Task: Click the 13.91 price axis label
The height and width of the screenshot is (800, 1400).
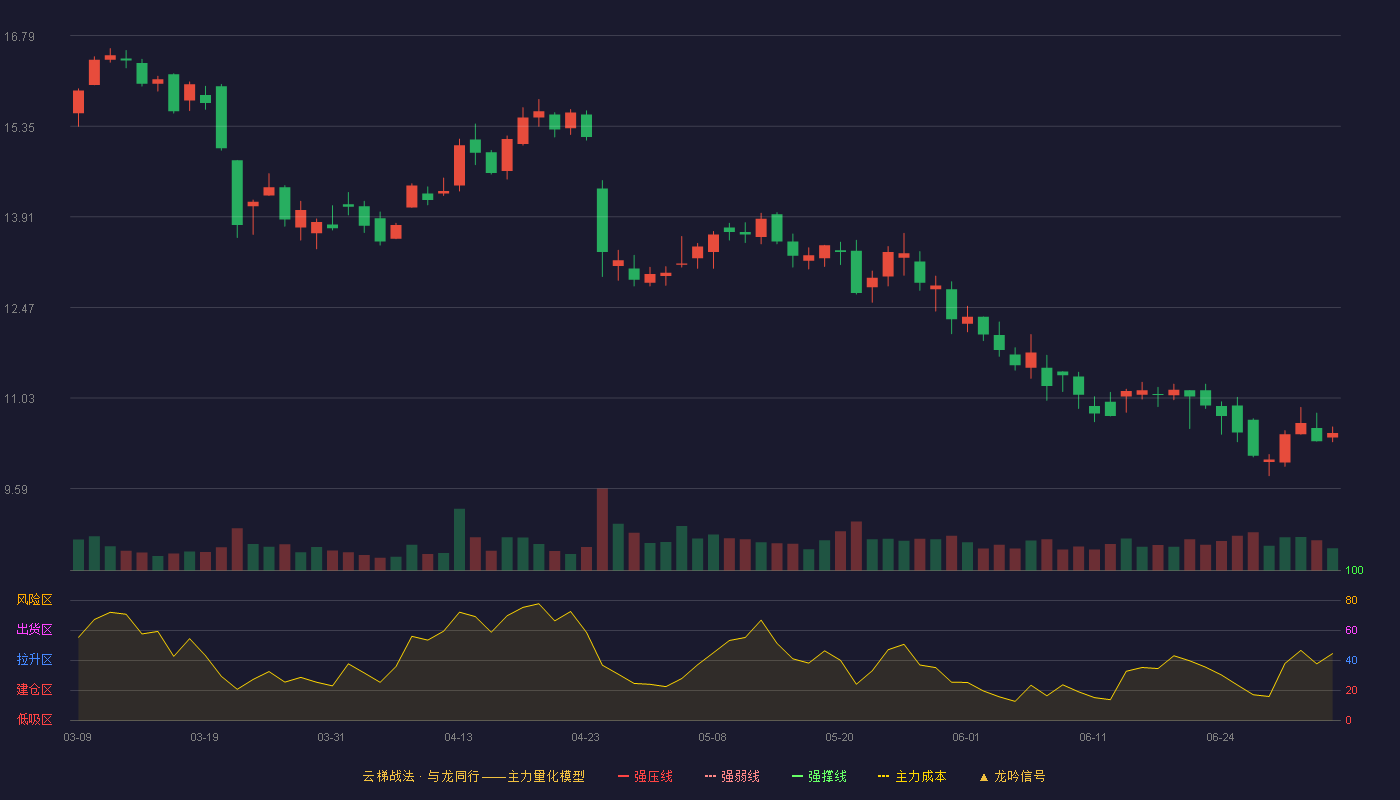Action: click(19, 218)
